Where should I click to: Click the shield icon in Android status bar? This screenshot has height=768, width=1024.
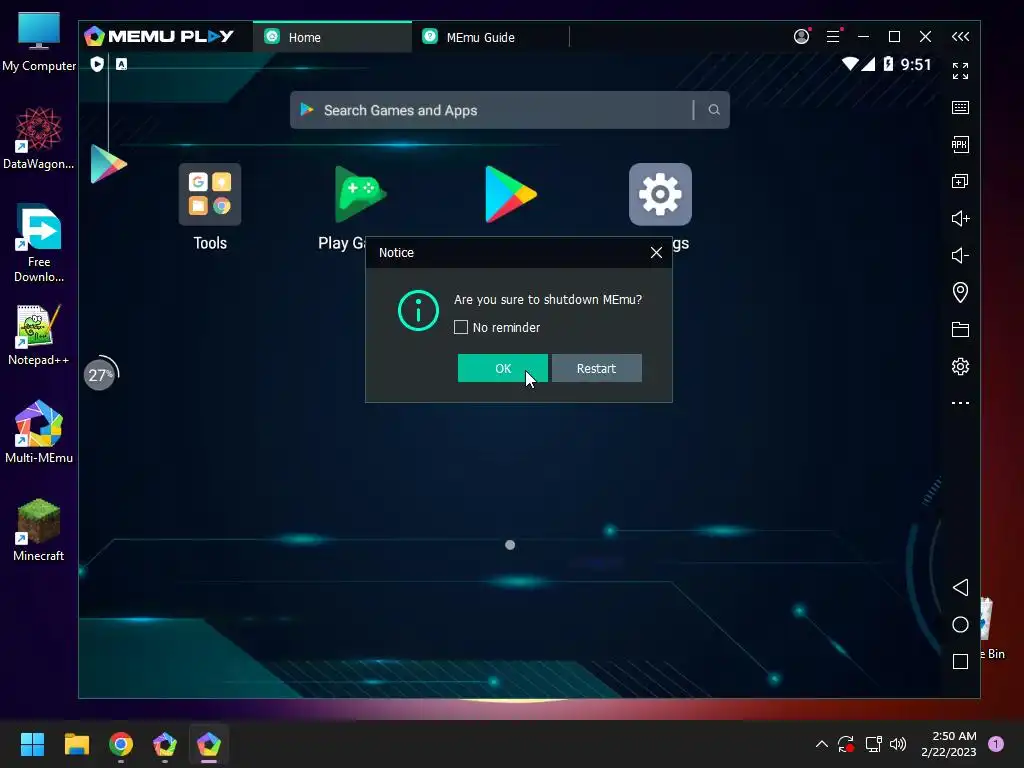tap(97, 64)
